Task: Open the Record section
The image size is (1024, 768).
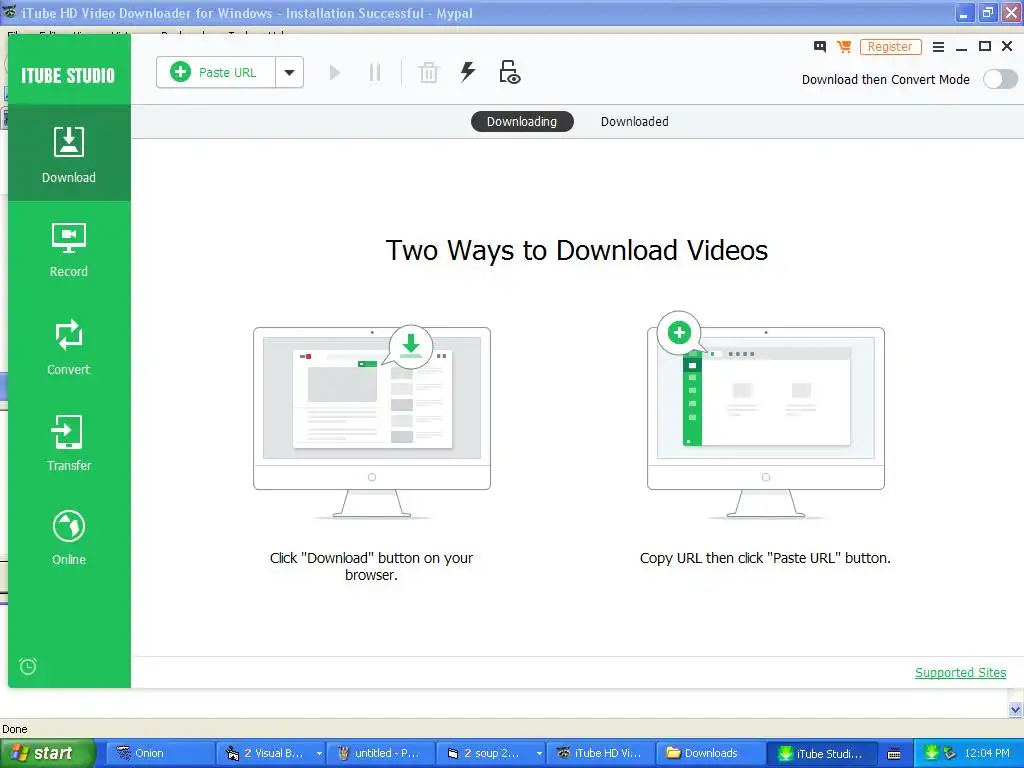Action: point(69,250)
